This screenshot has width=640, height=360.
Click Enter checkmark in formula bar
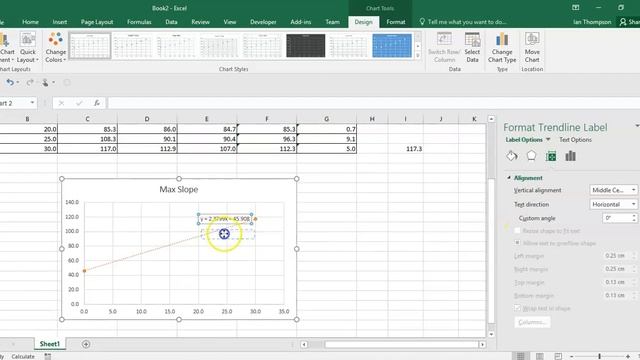point(79,103)
